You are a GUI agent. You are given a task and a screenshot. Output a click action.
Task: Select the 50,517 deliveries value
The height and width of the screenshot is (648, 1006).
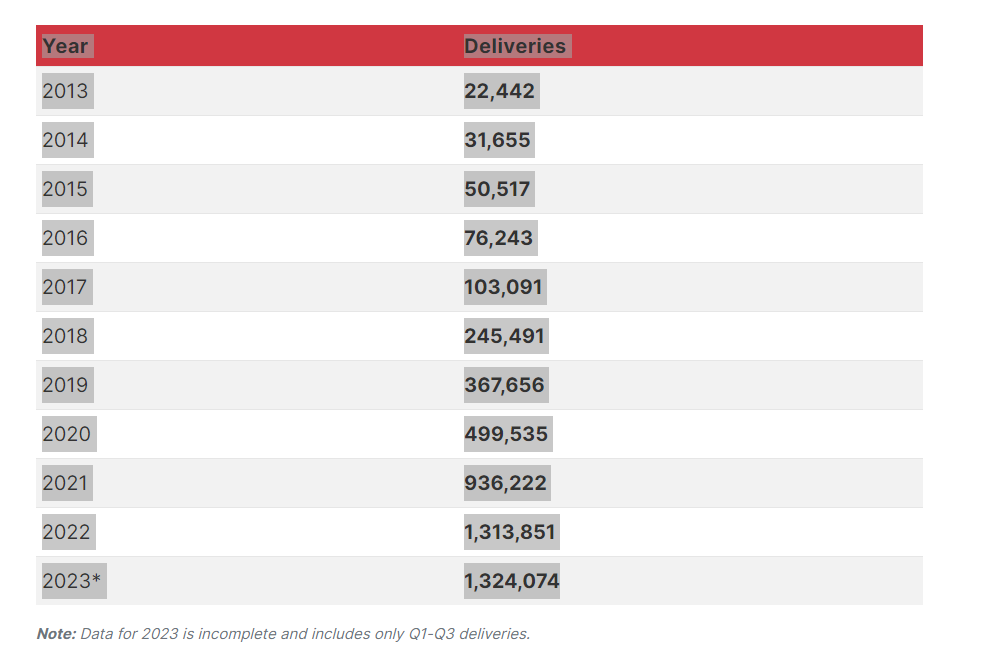coord(499,189)
